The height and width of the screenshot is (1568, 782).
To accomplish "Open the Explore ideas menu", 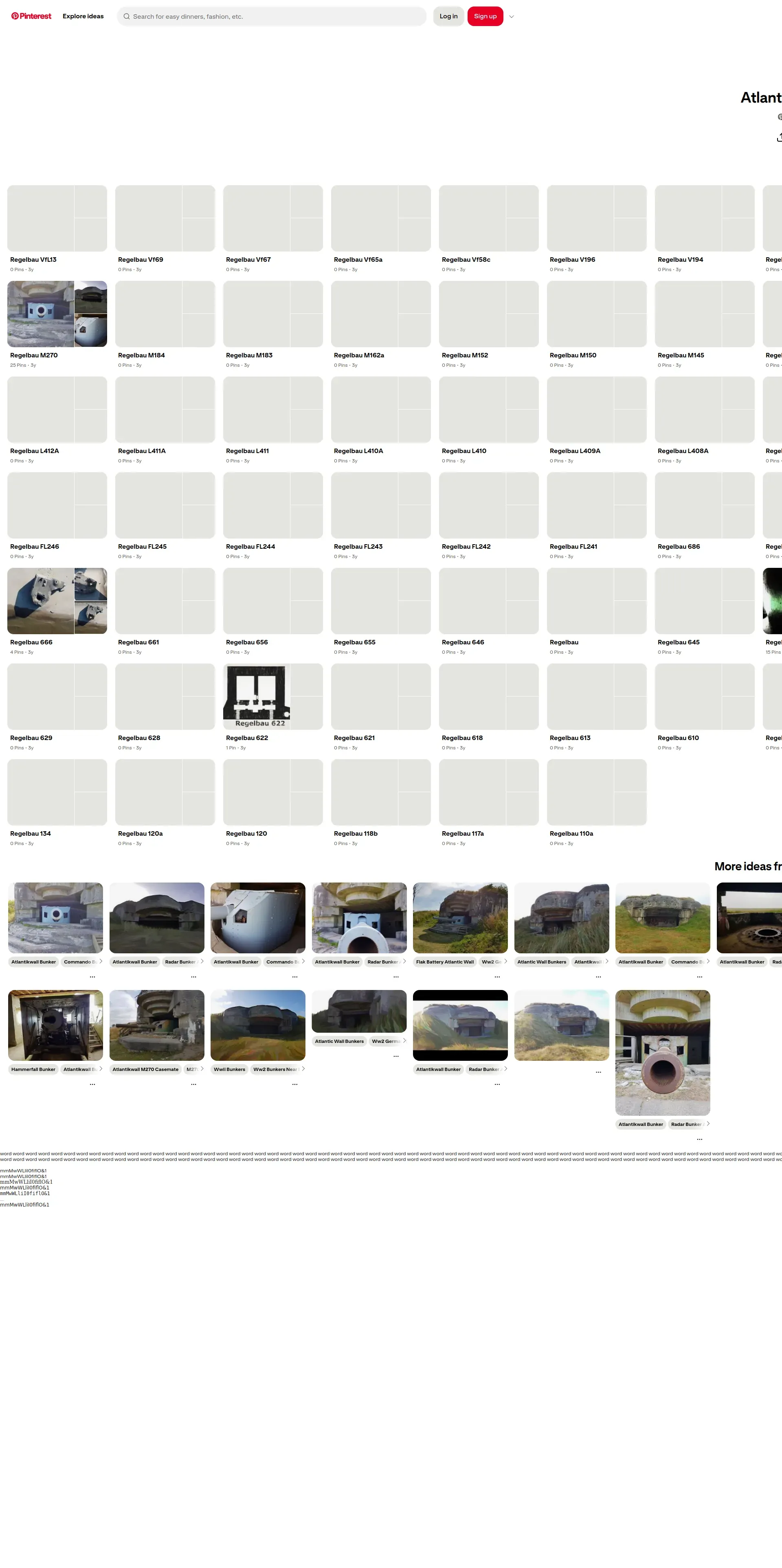I will [83, 16].
